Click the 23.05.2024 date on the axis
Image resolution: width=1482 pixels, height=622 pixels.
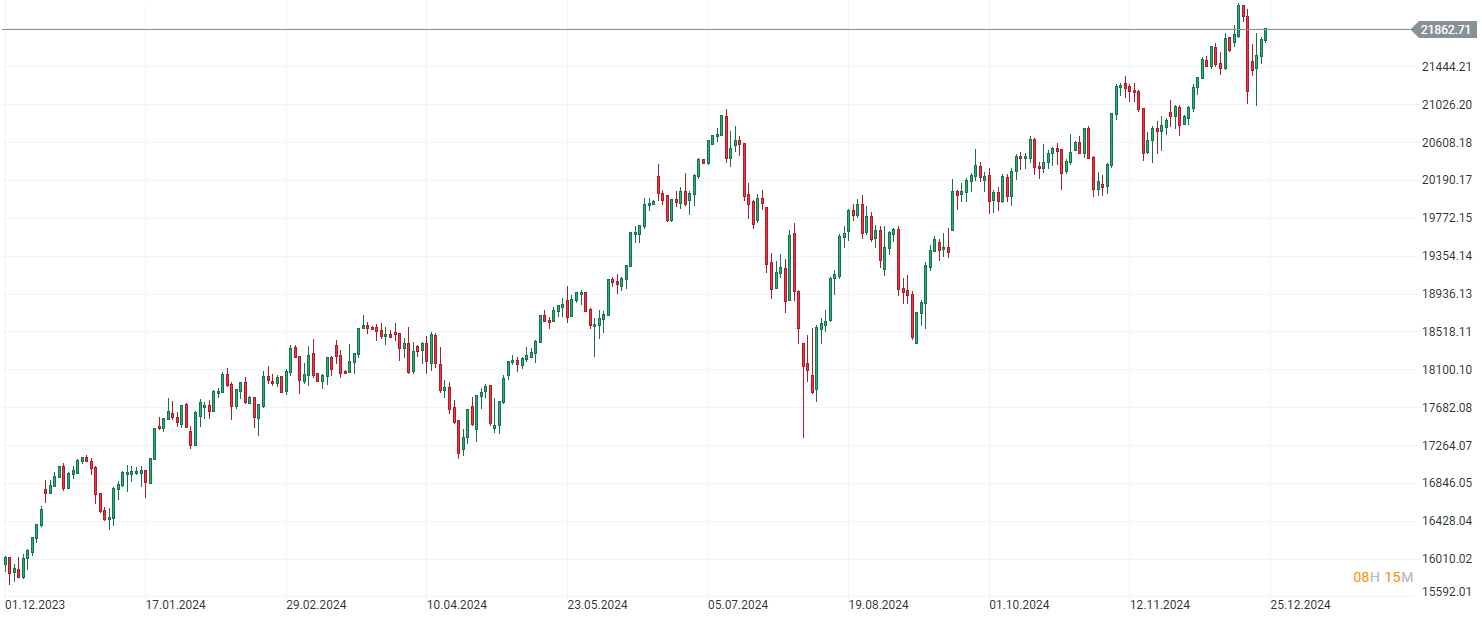click(x=597, y=605)
